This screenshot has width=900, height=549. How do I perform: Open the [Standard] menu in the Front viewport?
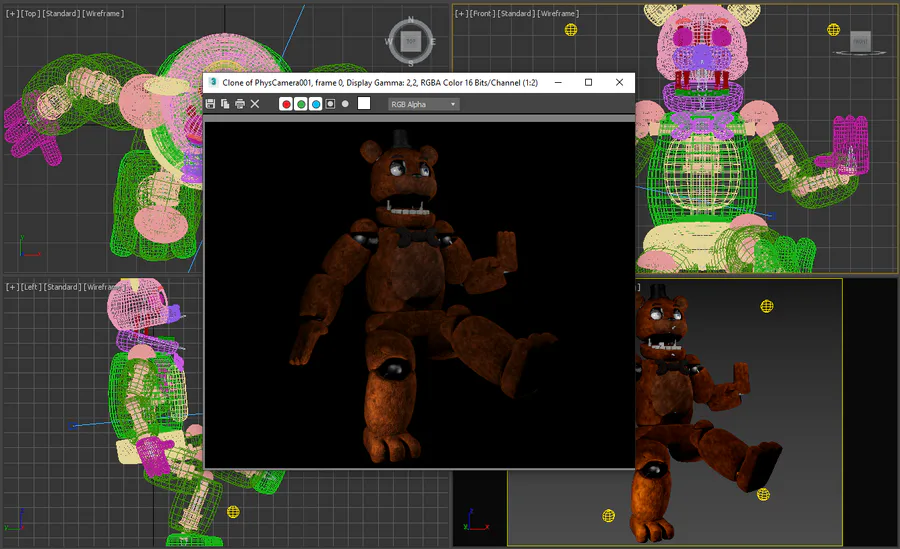point(516,13)
